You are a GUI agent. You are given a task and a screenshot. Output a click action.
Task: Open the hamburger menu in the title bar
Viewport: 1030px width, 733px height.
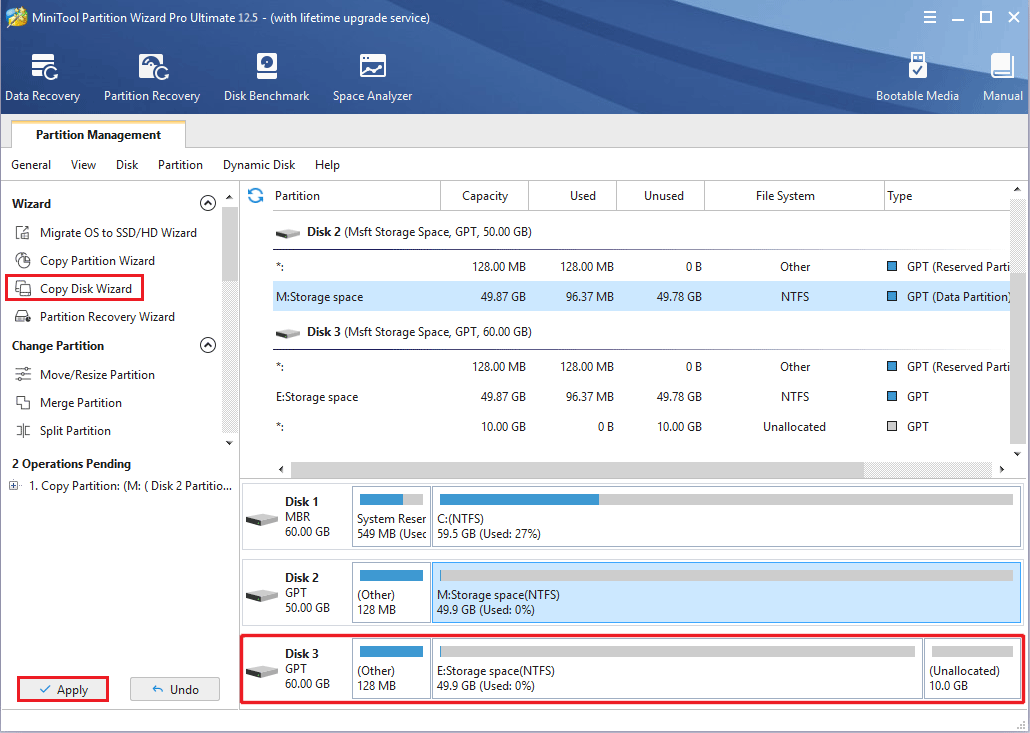click(x=929, y=16)
